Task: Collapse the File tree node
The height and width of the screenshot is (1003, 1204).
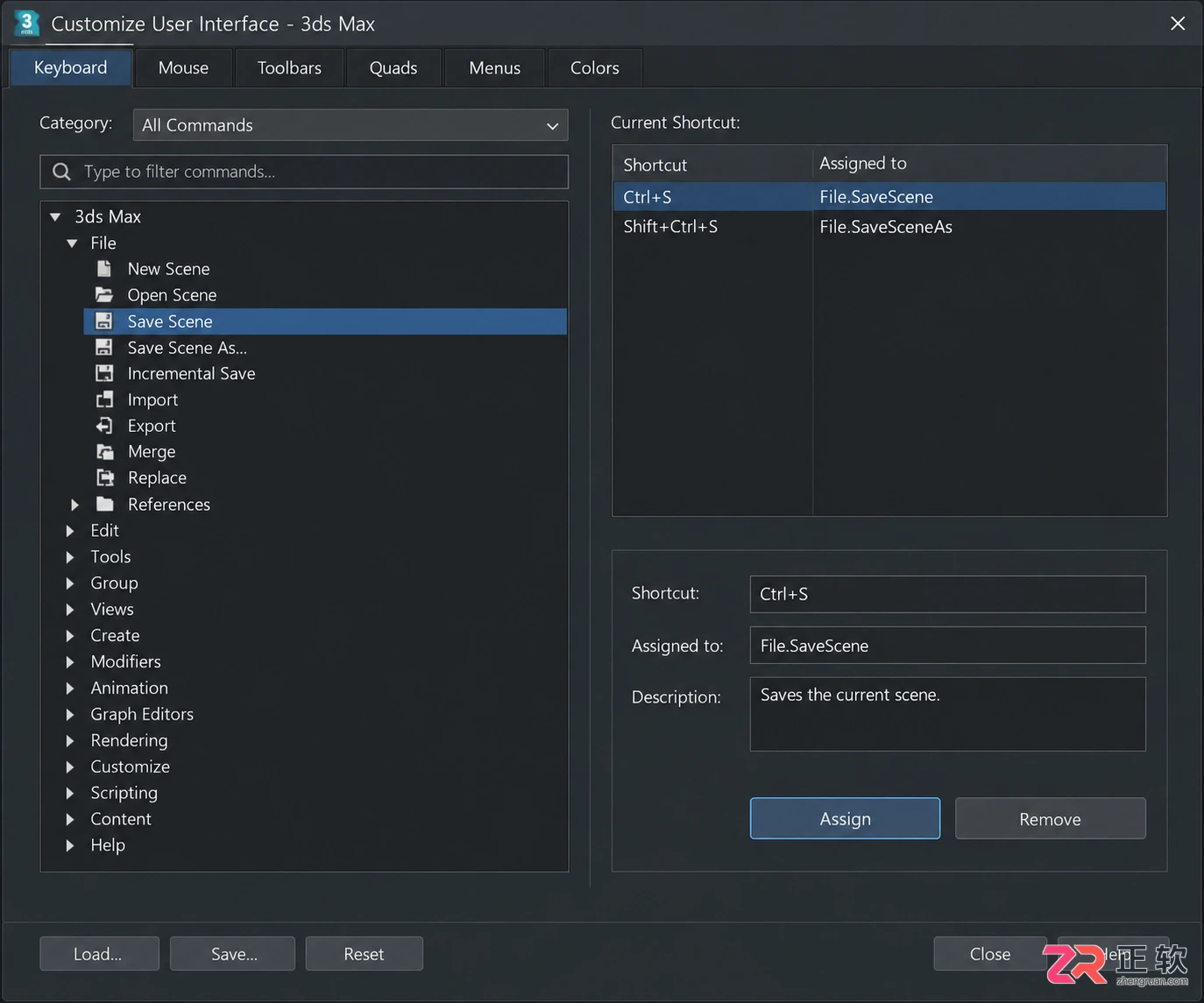Action: [x=72, y=243]
